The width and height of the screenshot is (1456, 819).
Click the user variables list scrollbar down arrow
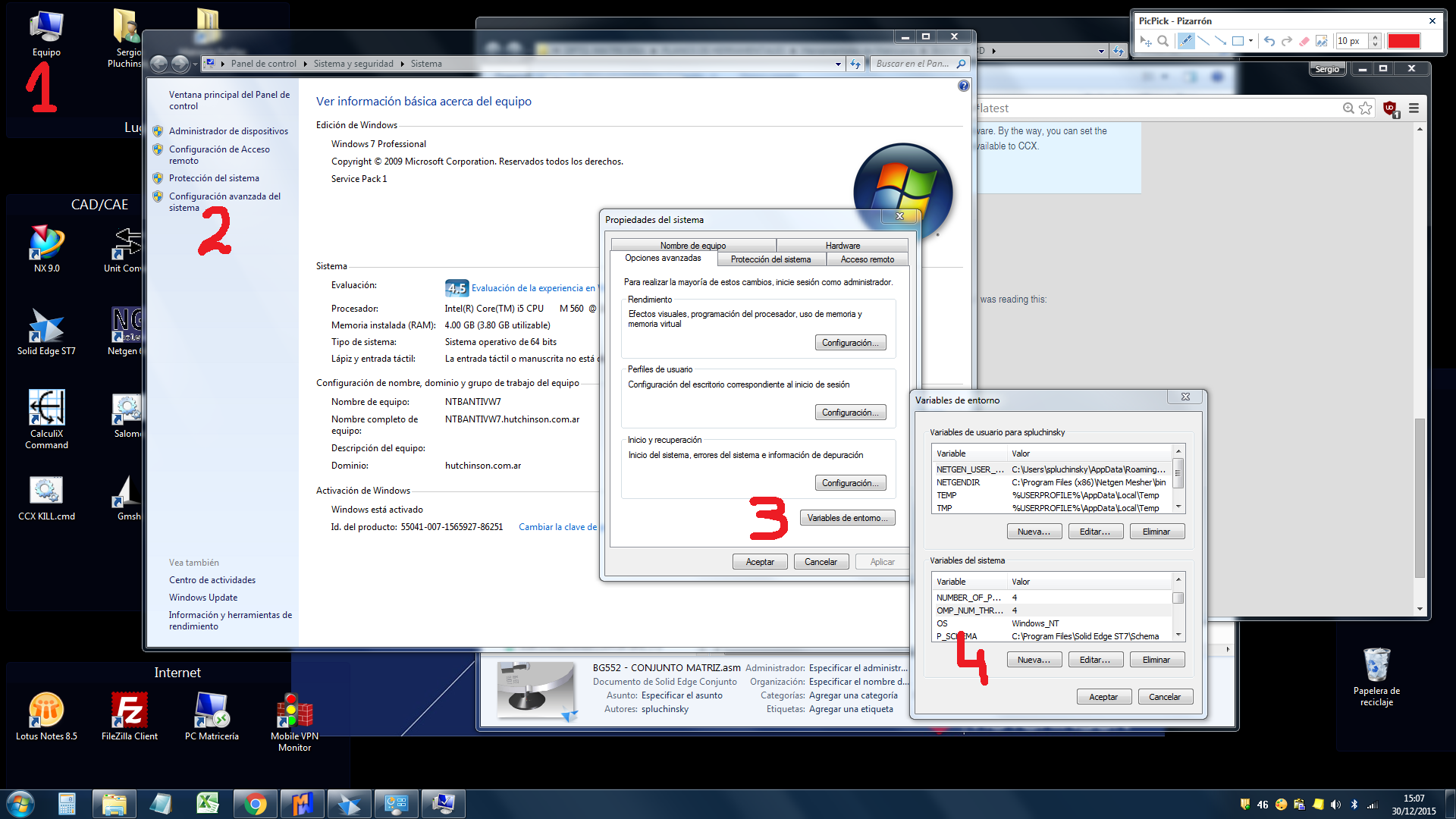click(x=1178, y=507)
